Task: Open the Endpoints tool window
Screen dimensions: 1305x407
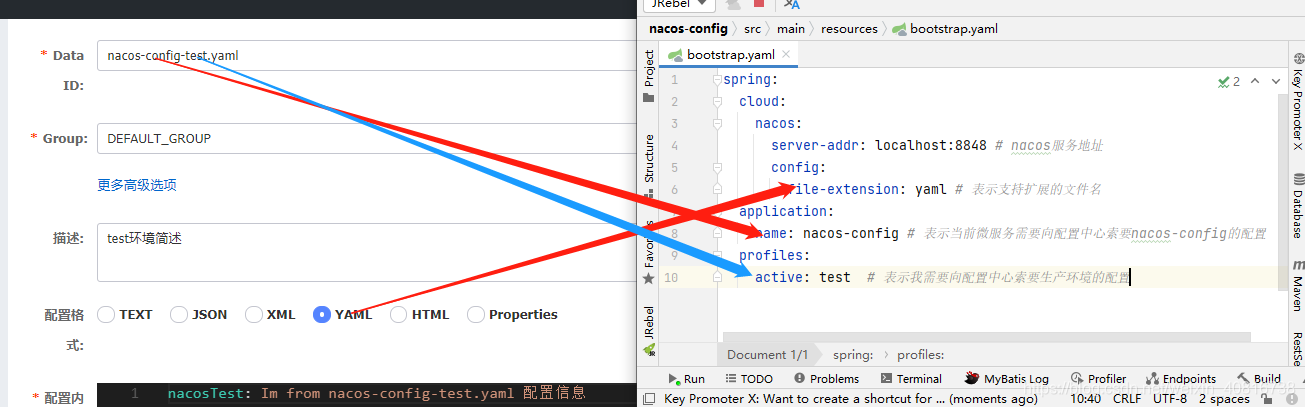Action: [x=1180, y=379]
